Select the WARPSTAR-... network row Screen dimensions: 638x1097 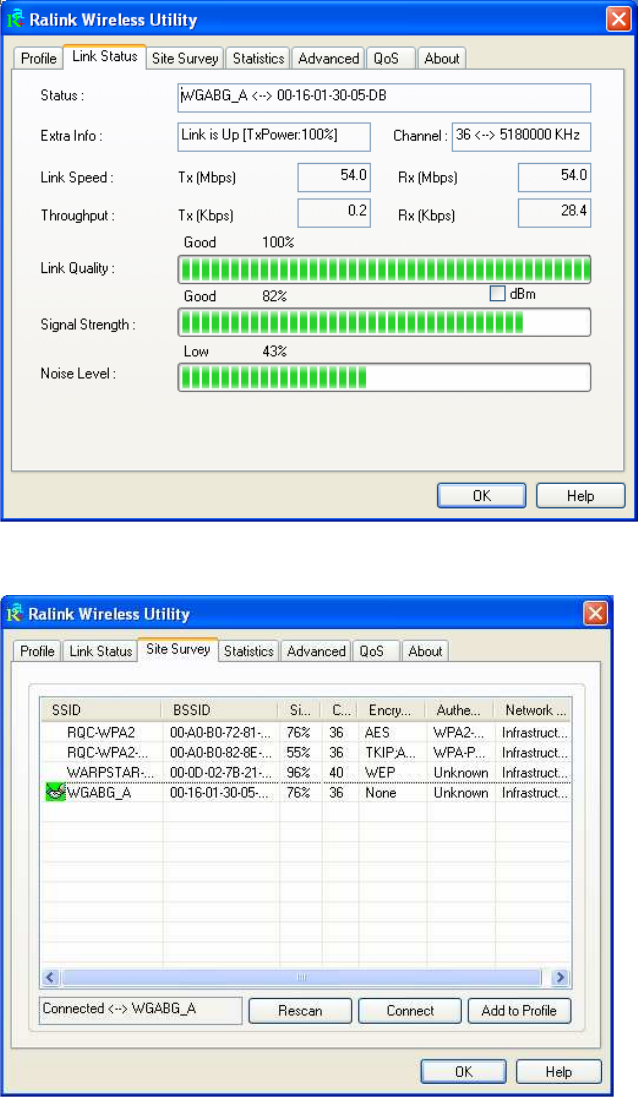(x=306, y=772)
